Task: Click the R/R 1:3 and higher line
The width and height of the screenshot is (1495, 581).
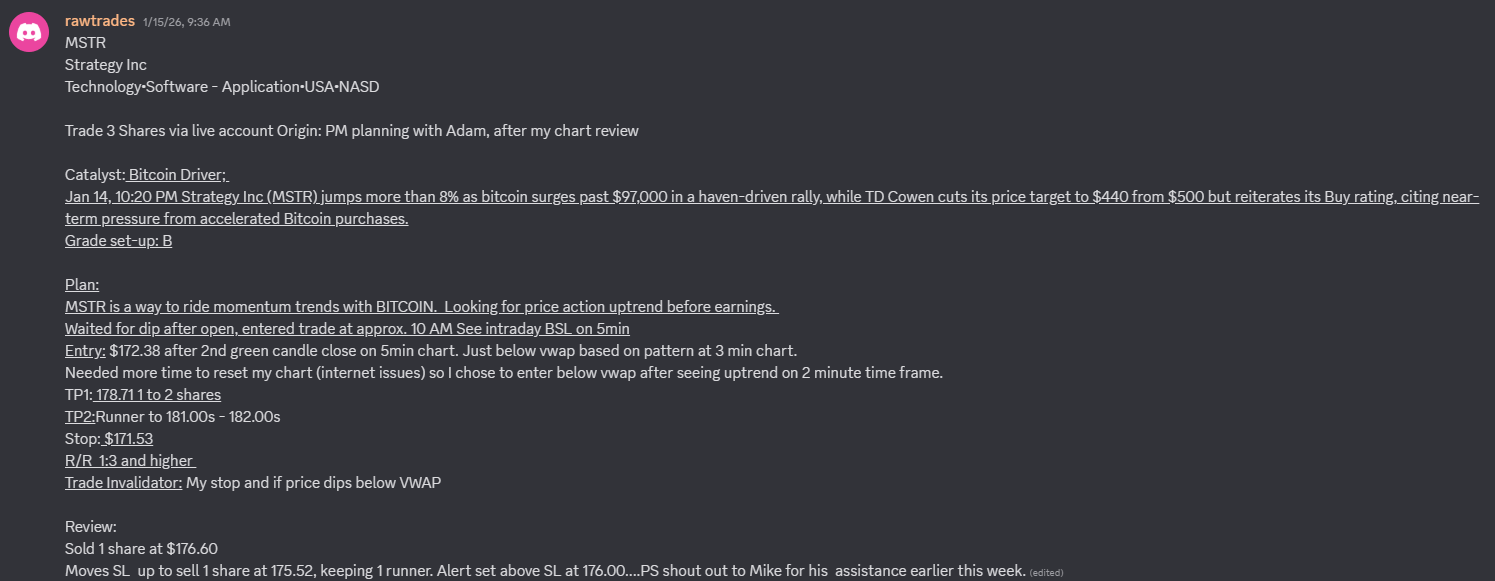Action: coord(130,461)
